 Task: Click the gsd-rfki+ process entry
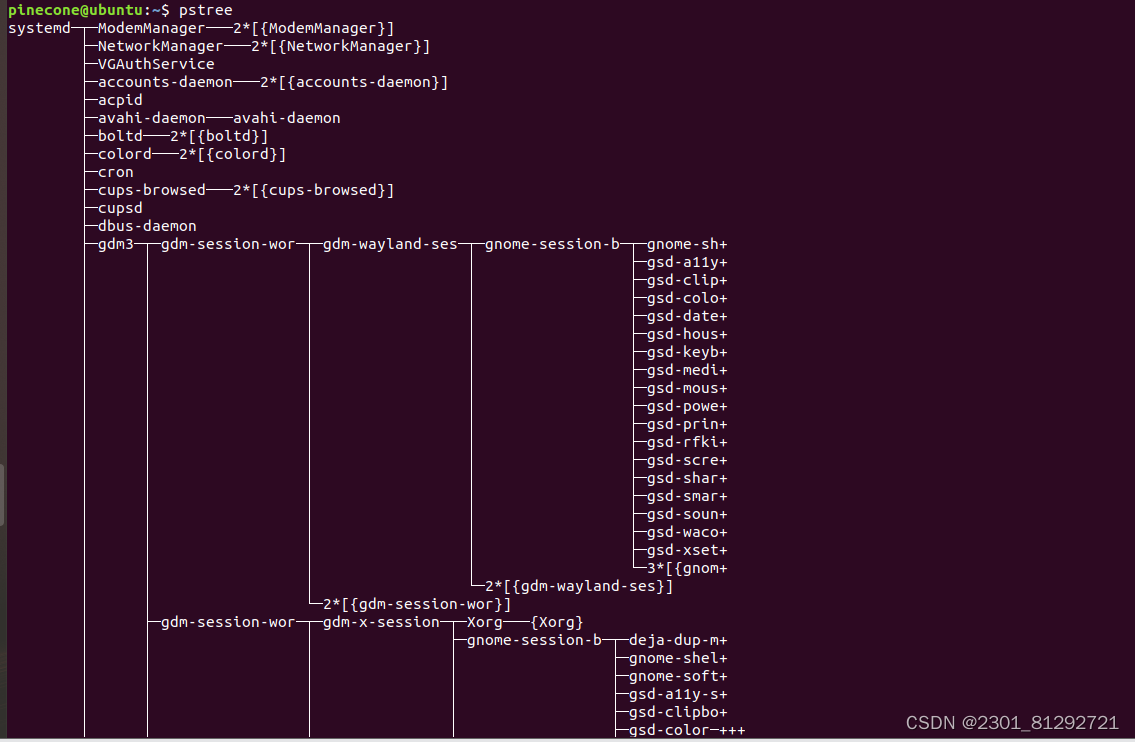pyautogui.click(x=687, y=442)
